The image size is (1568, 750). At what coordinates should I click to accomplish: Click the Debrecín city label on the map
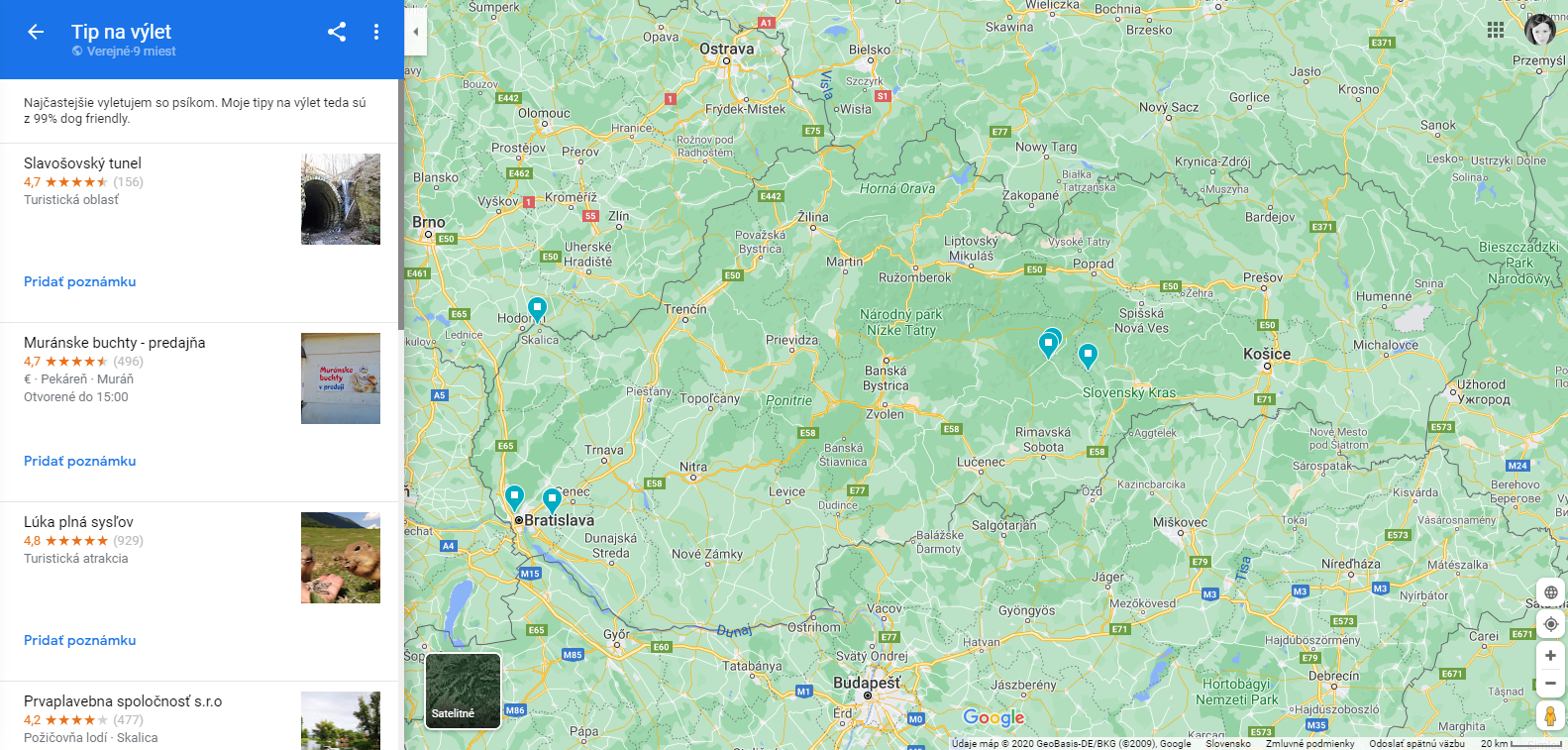pos(1334,676)
